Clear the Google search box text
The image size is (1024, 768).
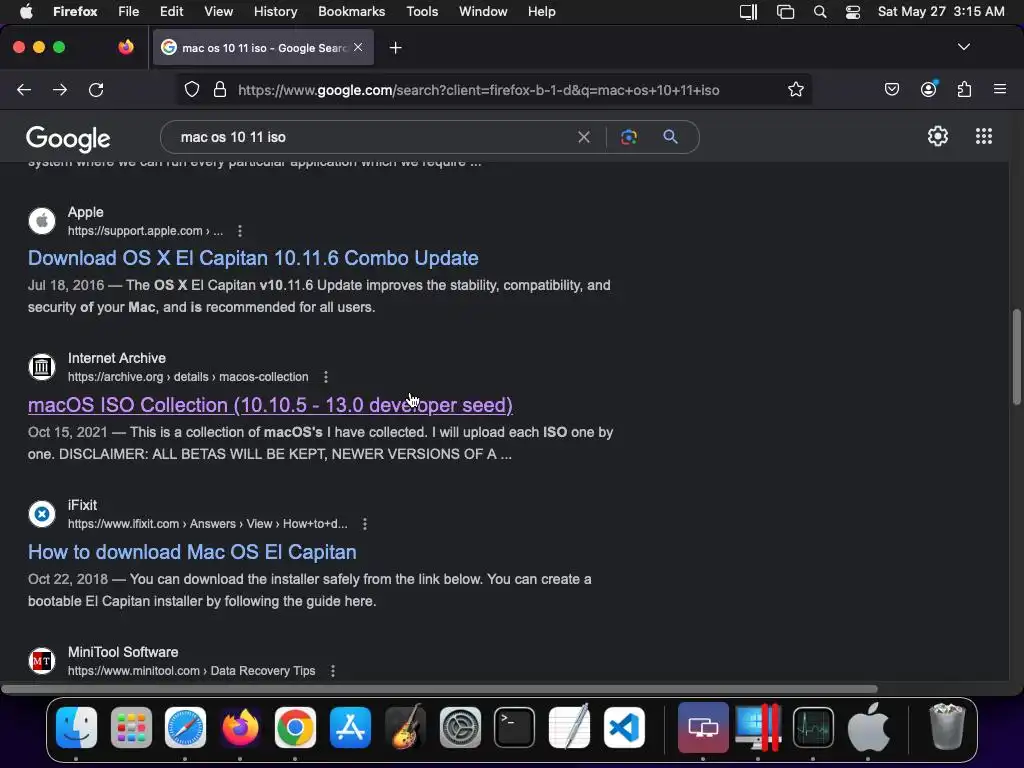pyautogui.click(x=584, y=137)
